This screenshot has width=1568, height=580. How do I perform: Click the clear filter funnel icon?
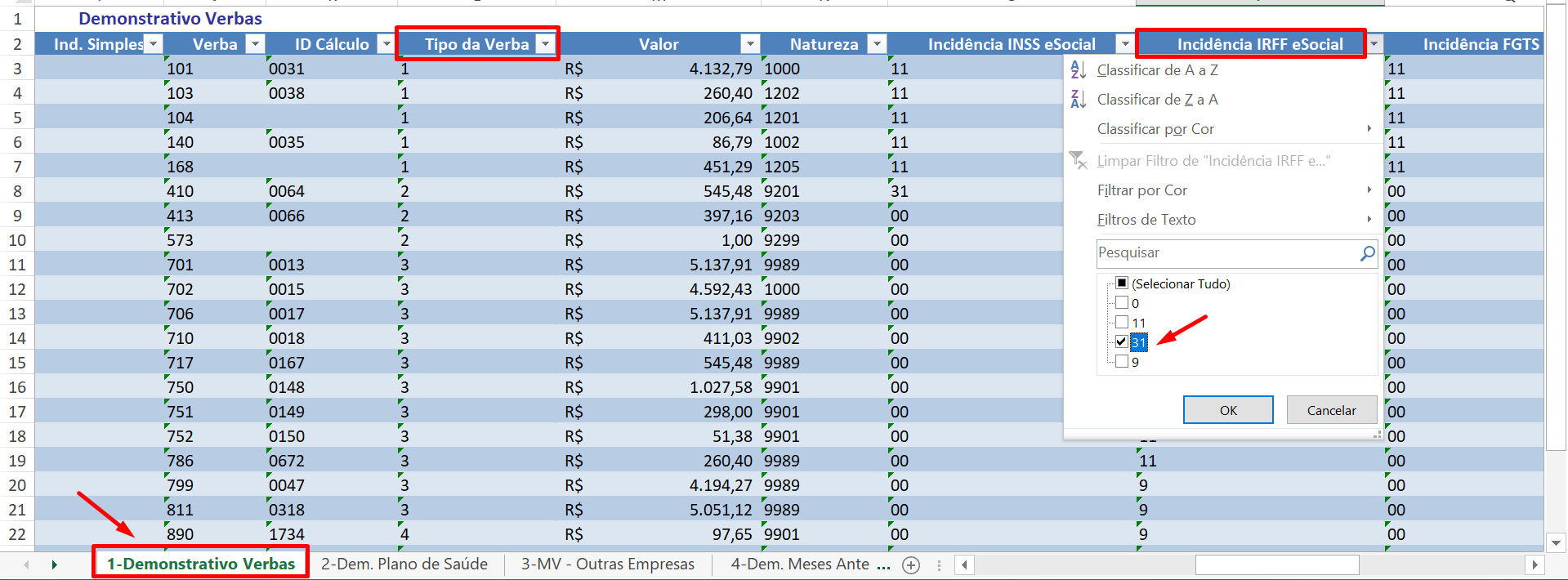click(x=1079, y=160)
